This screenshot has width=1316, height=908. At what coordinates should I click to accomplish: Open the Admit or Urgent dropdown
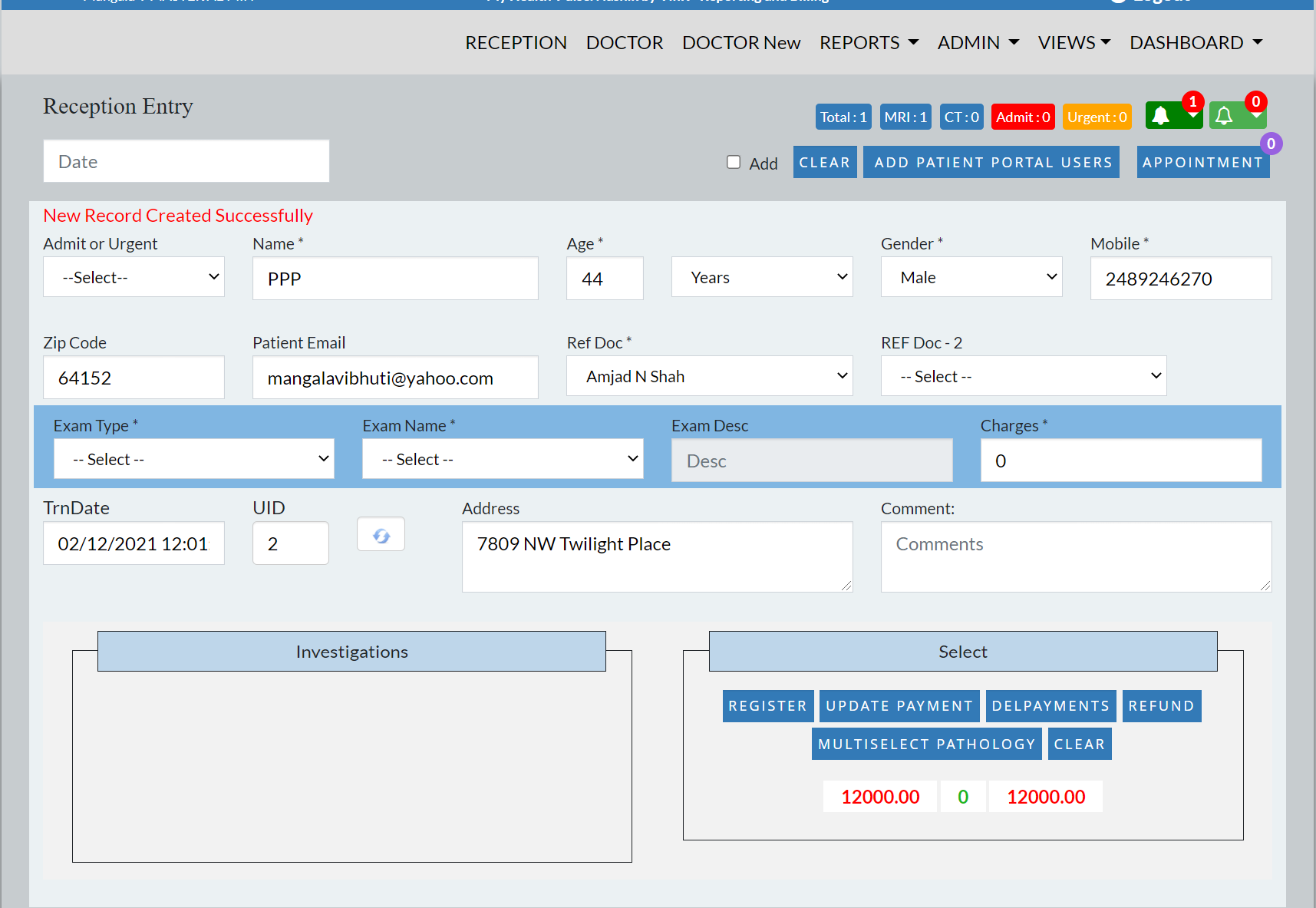tap(134, 277)
